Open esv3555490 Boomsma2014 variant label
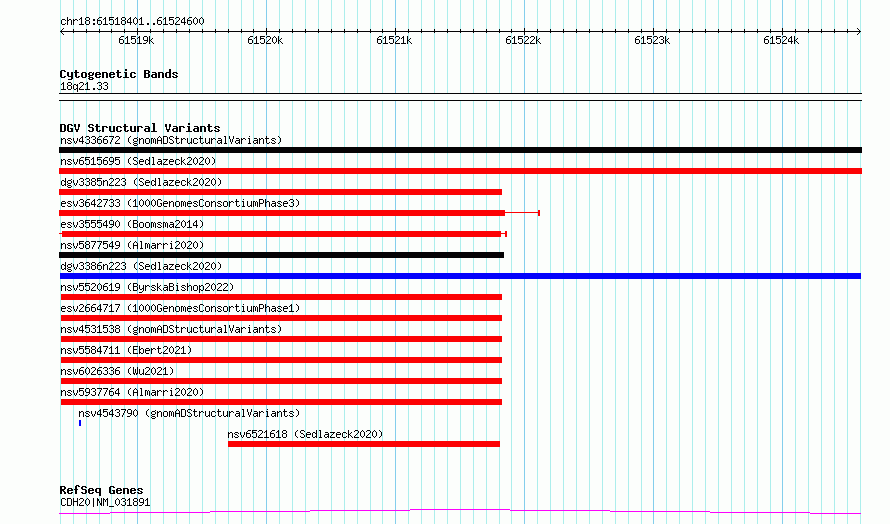 point(132,224)
